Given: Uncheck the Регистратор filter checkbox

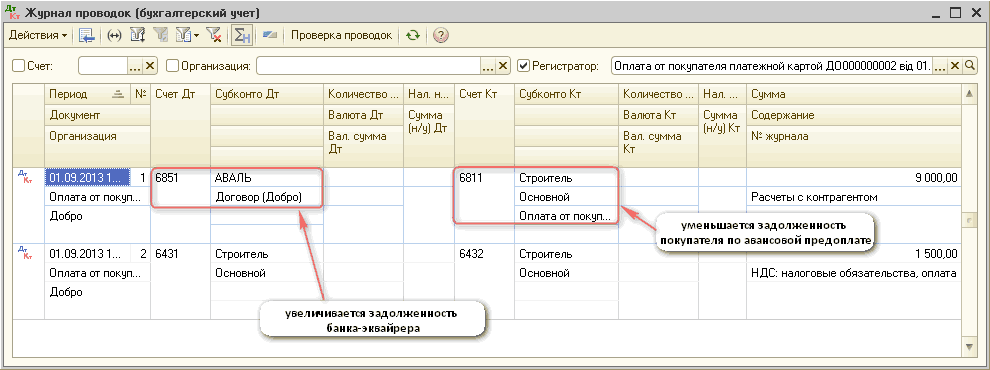Looking at the screenshot, I should point(523,66).
